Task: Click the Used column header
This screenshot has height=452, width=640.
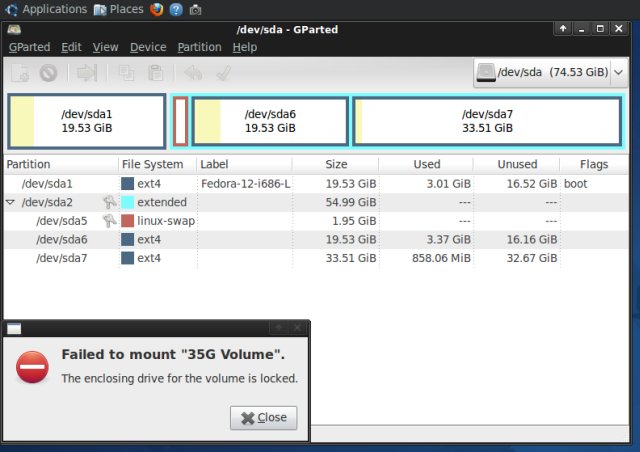Action: [x=426, y=165]
